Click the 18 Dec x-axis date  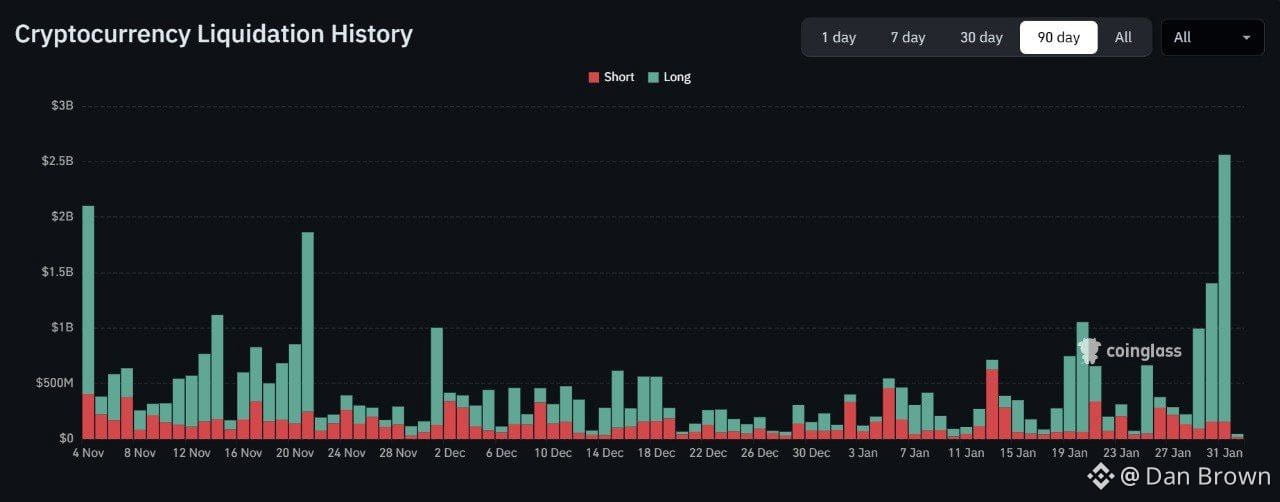656,453
